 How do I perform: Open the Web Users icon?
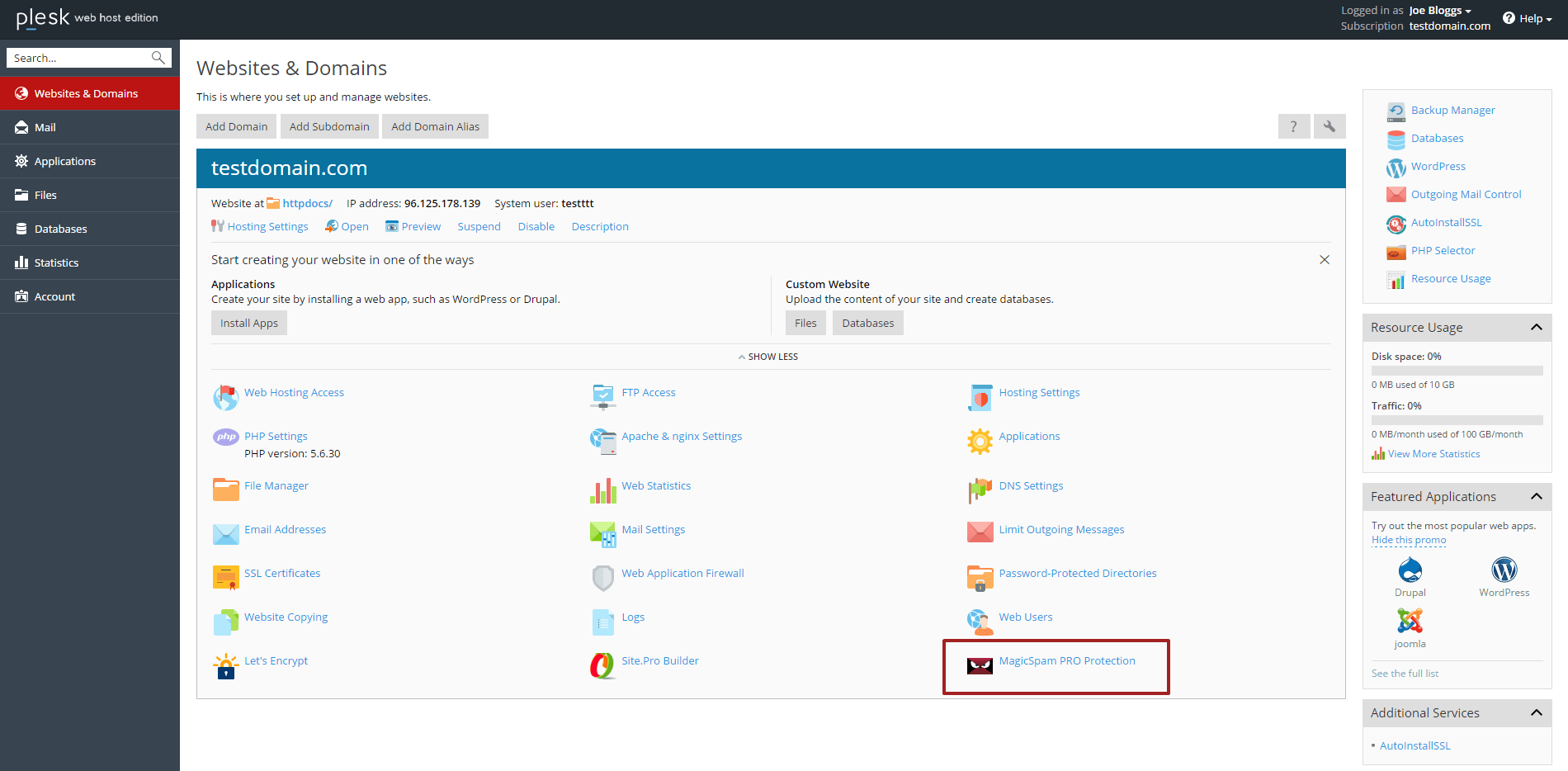[980, 622]
